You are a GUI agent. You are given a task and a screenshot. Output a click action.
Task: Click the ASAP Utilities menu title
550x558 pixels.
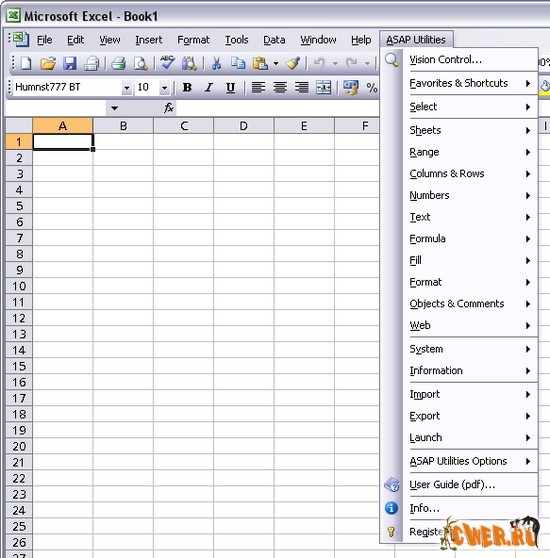416,40
